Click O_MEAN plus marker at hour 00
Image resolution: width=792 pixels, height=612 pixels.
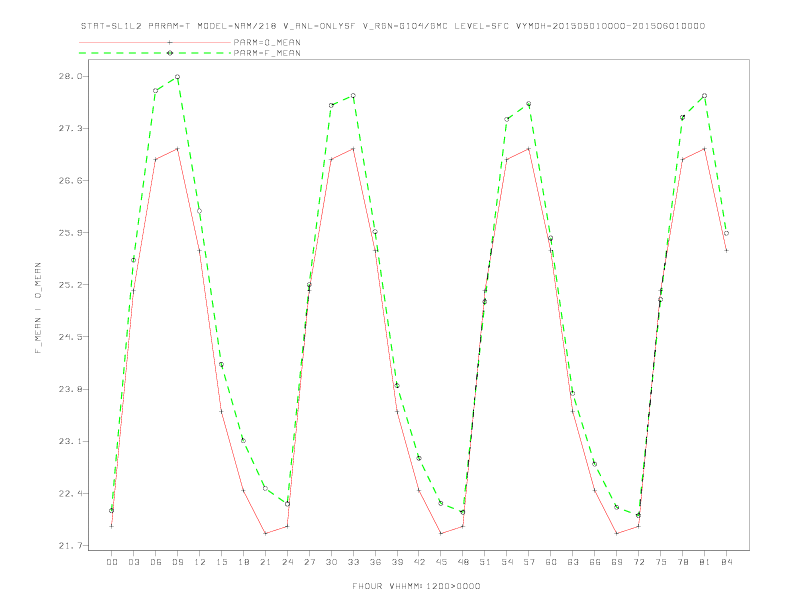112,526
